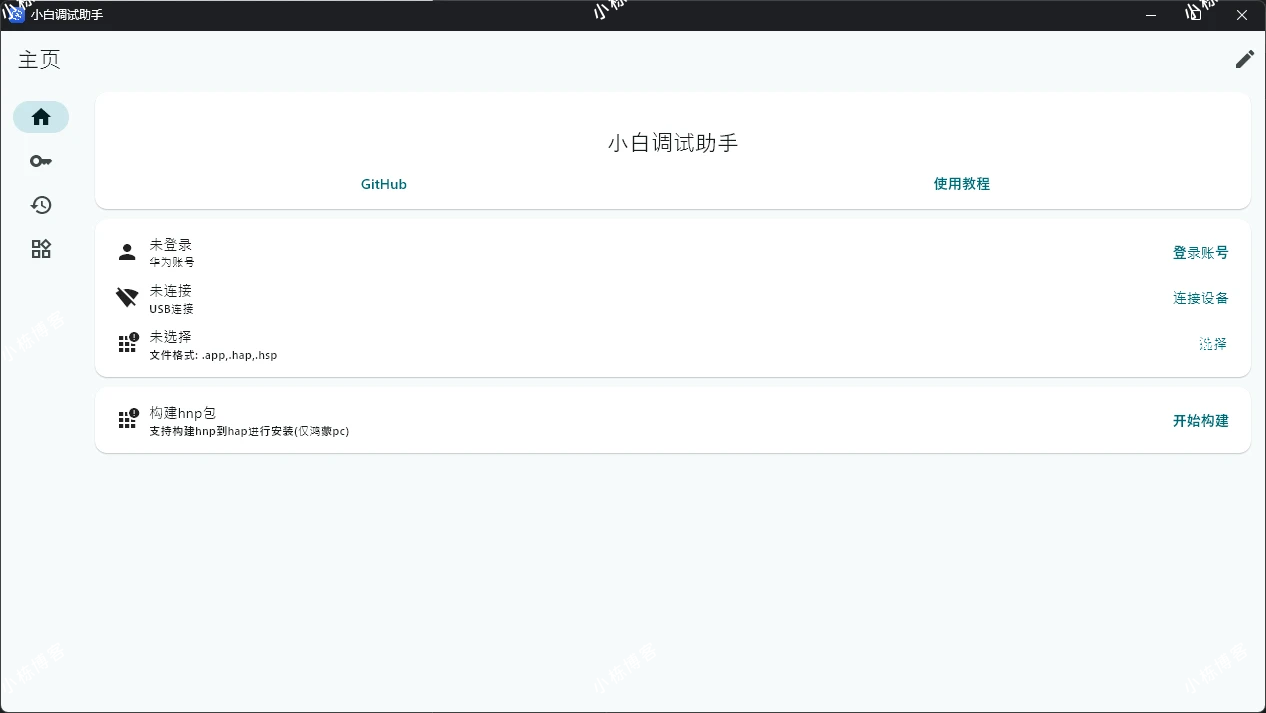Click the build icon beside 构建hnp包
Viewport: 1266px width, 713px height.
coord(127,420)
